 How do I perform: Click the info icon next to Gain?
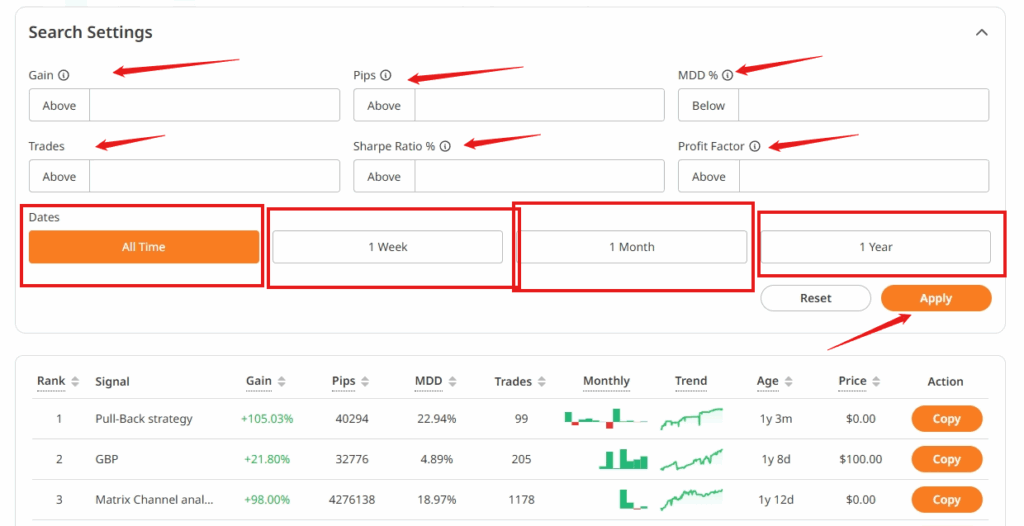click(64, 76)
